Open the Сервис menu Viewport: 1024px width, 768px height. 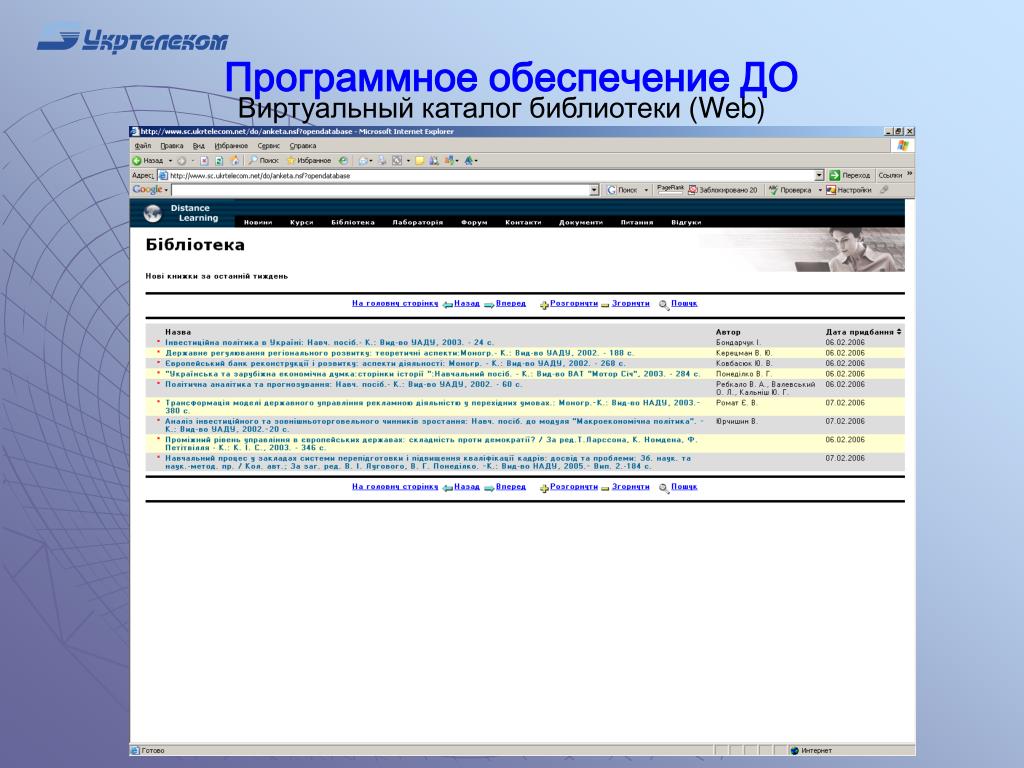click(x=268, y=146)
